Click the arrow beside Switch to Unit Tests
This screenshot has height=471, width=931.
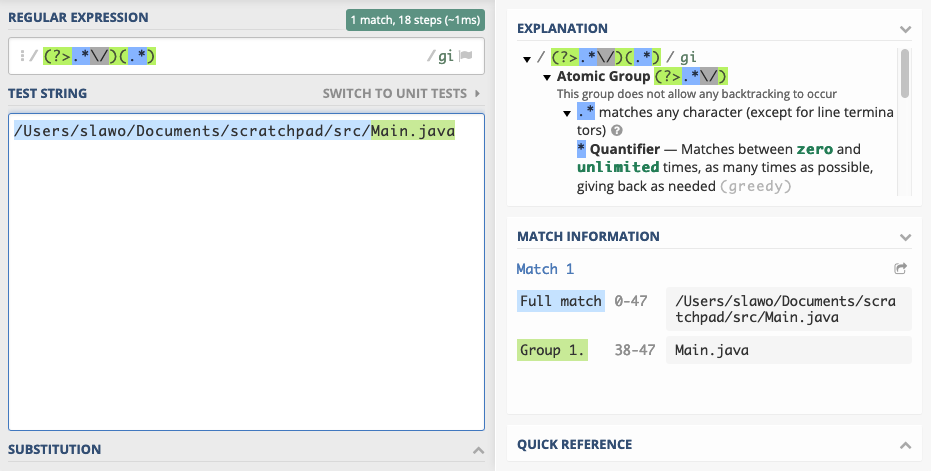click(x=477, y=93)
